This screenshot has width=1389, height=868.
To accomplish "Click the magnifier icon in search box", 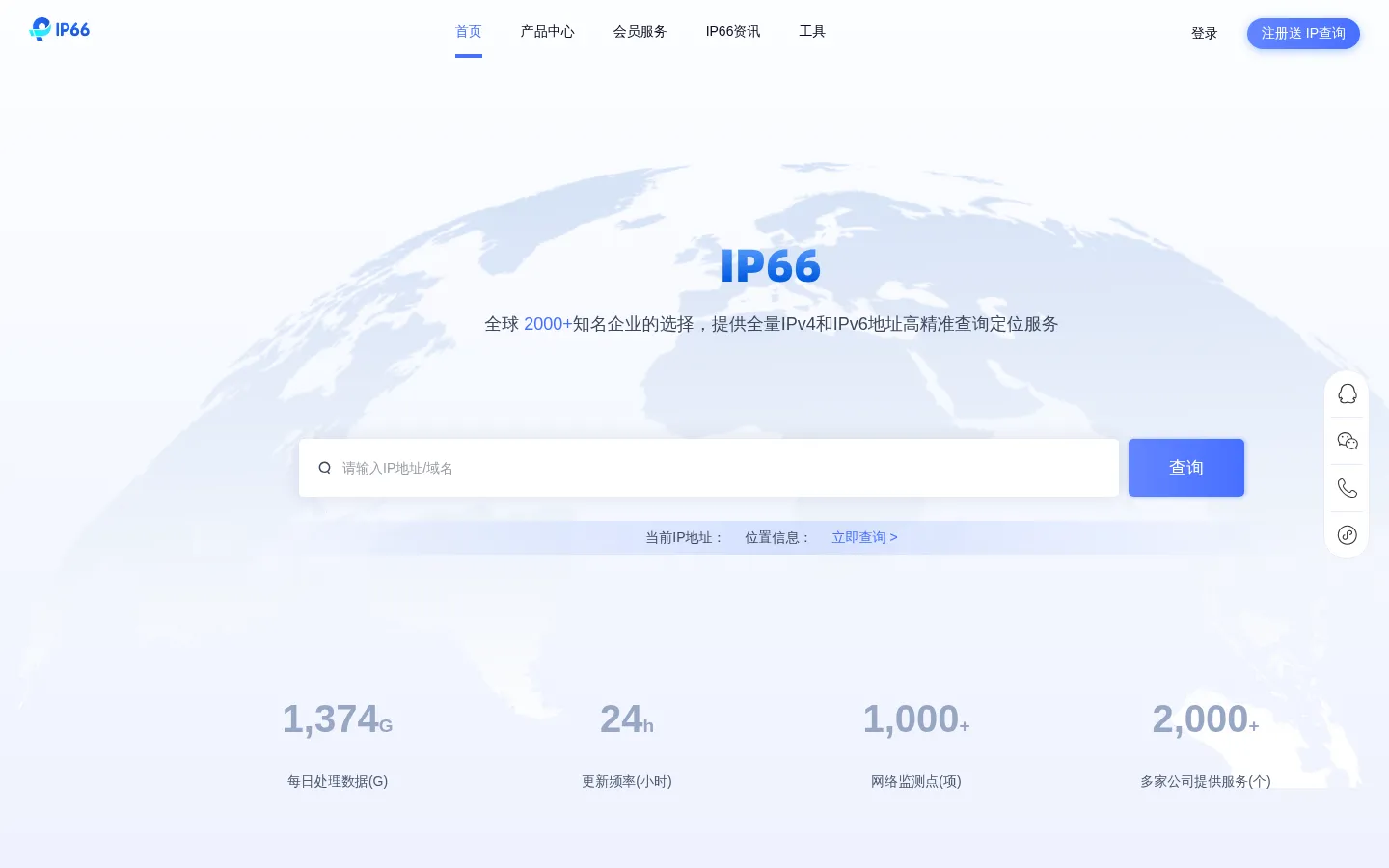I will [325, 468].
